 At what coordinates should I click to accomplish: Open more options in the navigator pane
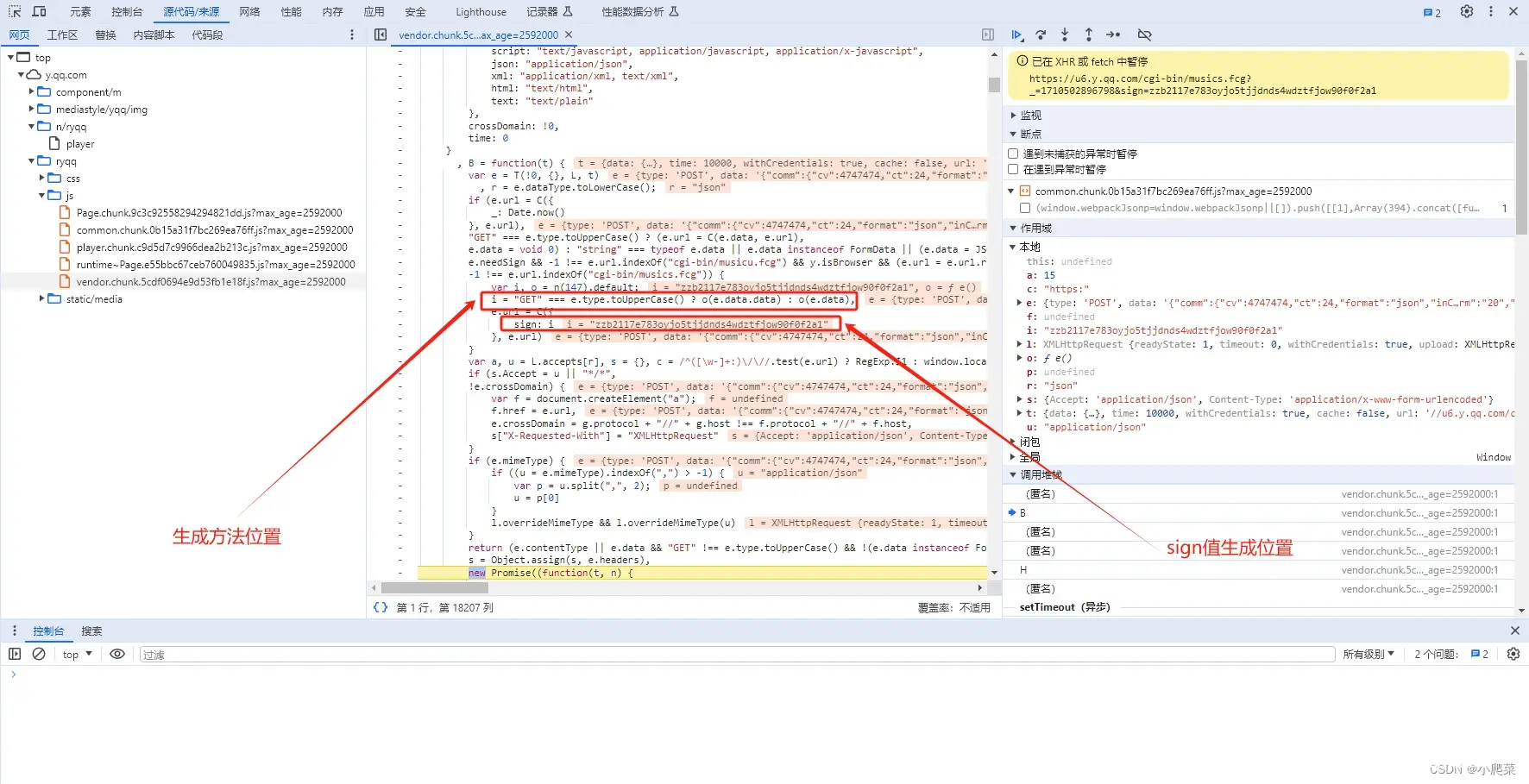tap(352, 34)
